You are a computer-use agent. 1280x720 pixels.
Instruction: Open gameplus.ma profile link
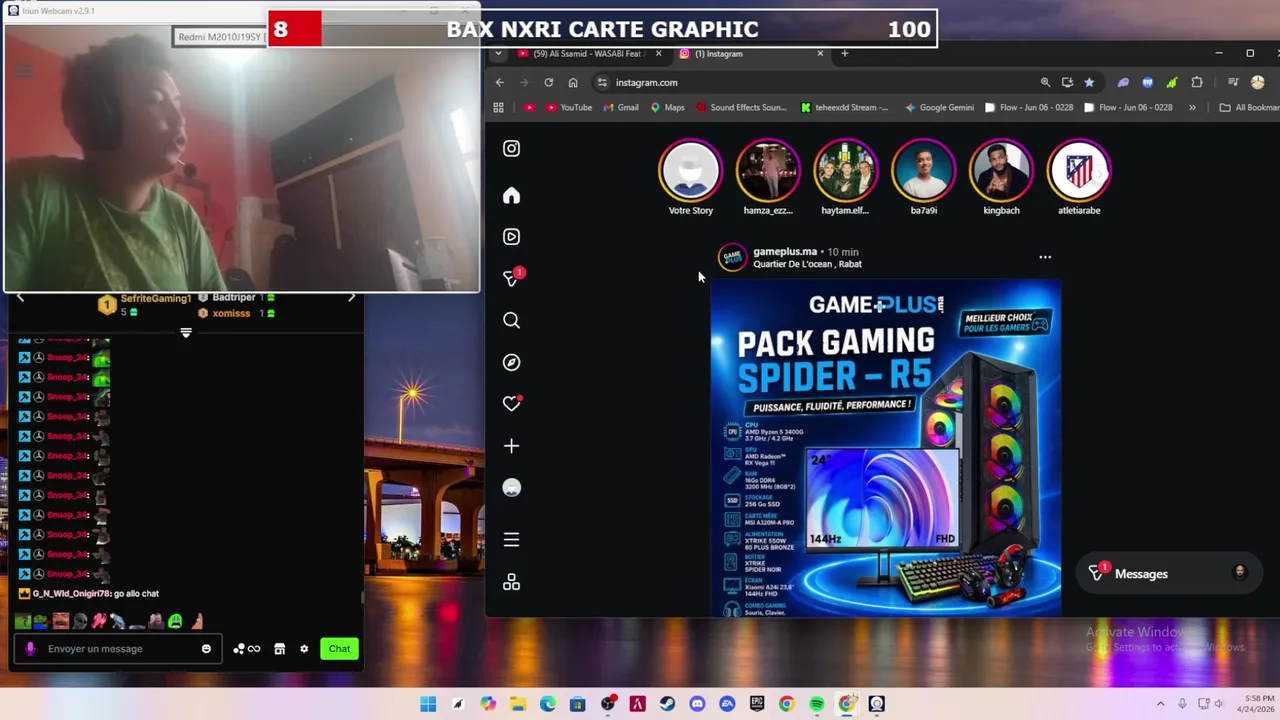pos(785,252)
